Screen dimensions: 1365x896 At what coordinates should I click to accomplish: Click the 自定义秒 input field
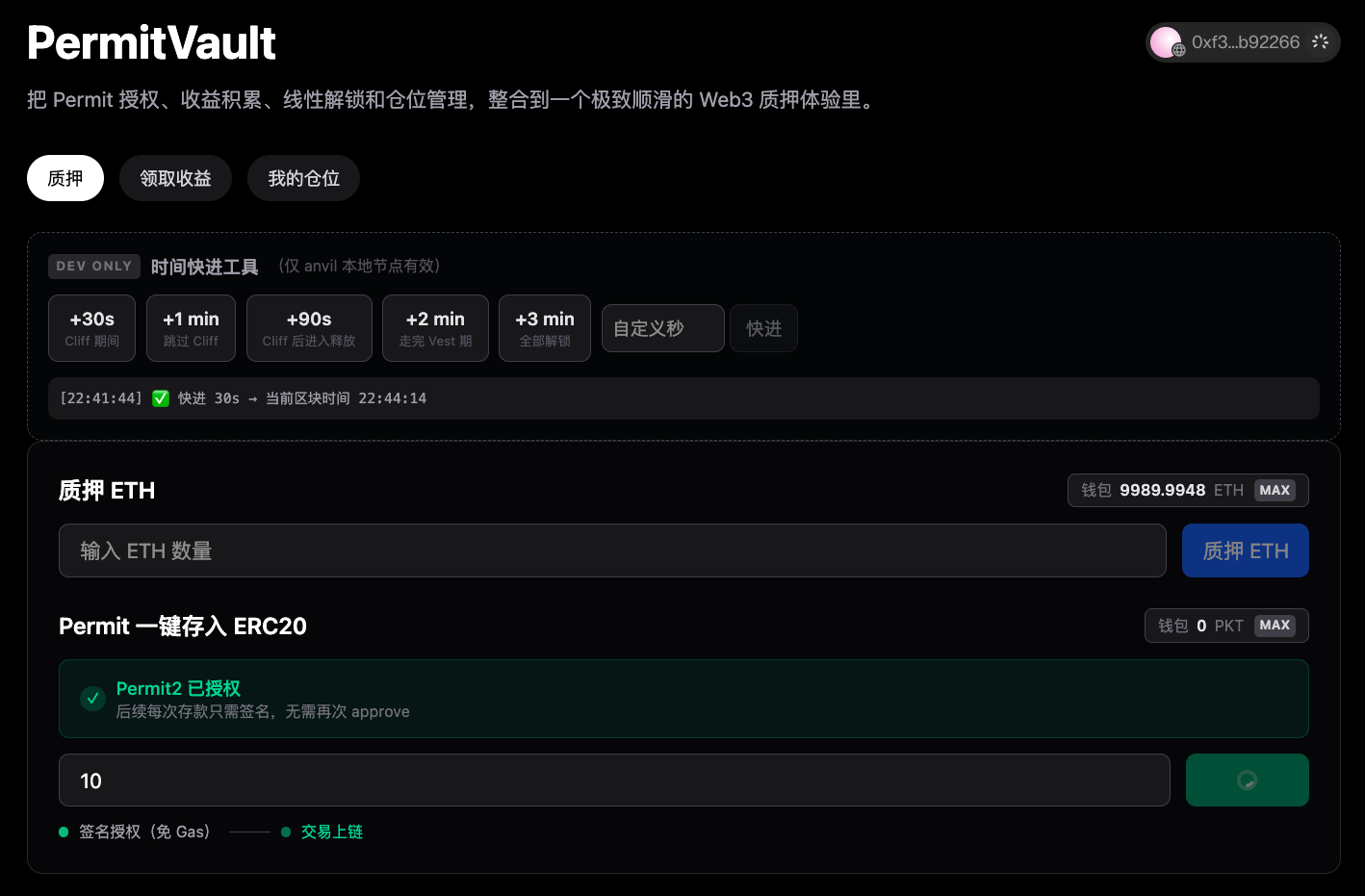coord(662,328)
